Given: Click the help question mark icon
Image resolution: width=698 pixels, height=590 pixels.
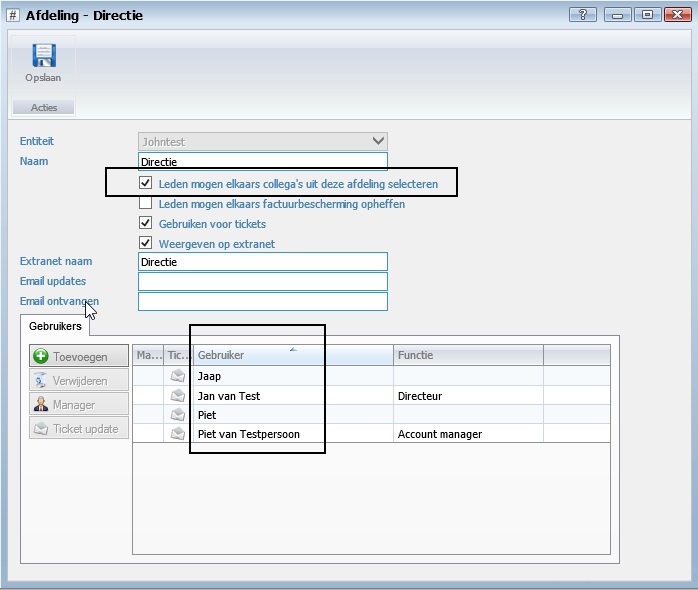Looking at the screenshot, I should pos(582,15).
